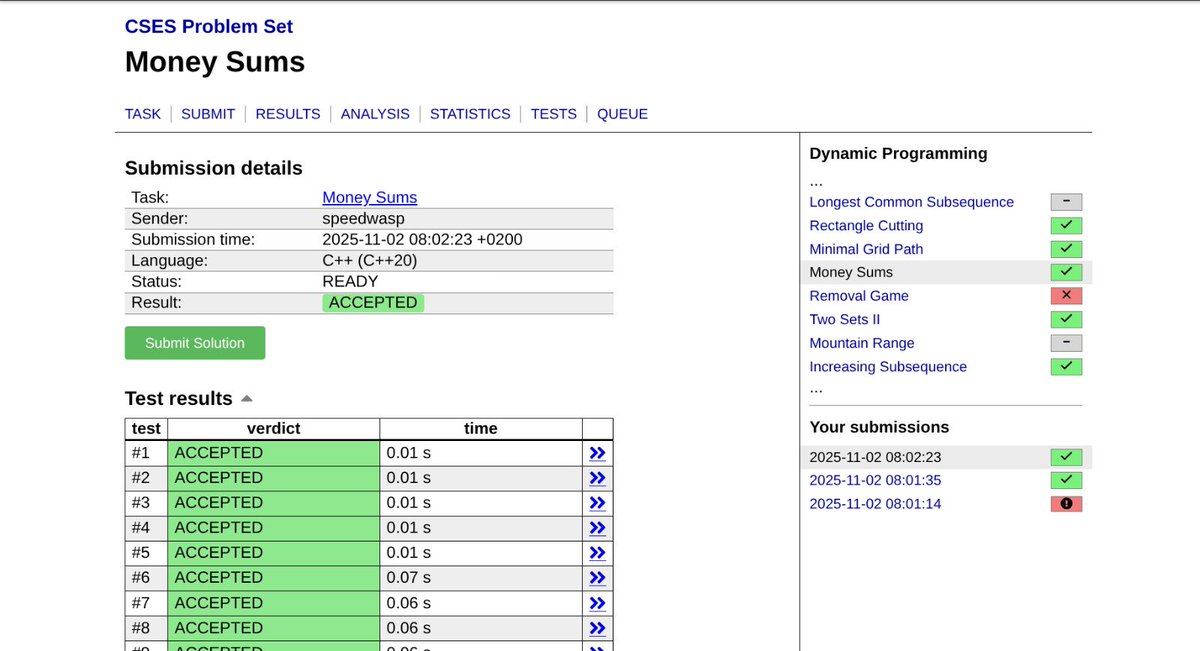
Task: Open submission from 2025-11-02 08:01:14
Action: (x=875, y=504)
